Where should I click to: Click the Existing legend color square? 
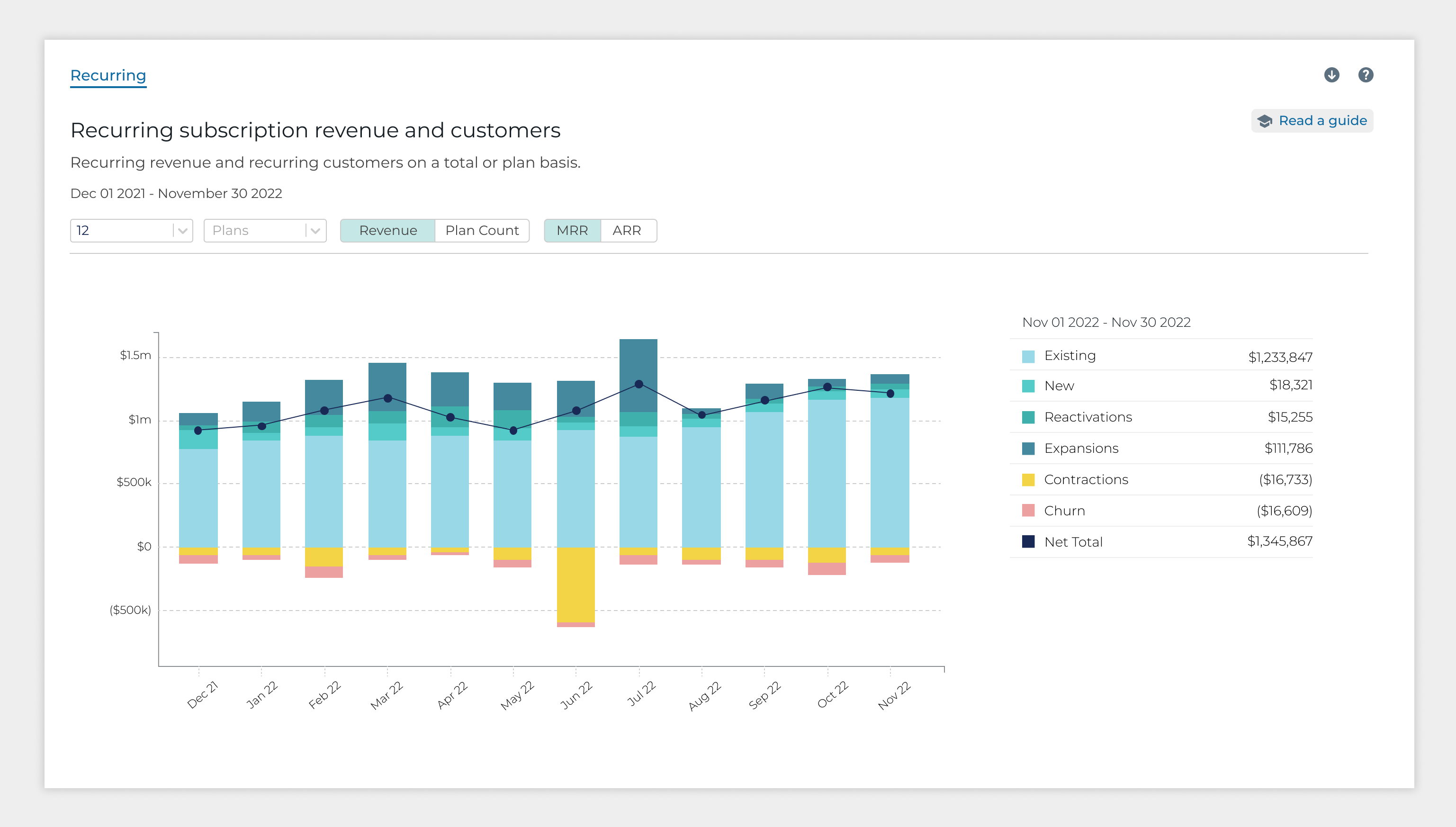coord(1028,357)
